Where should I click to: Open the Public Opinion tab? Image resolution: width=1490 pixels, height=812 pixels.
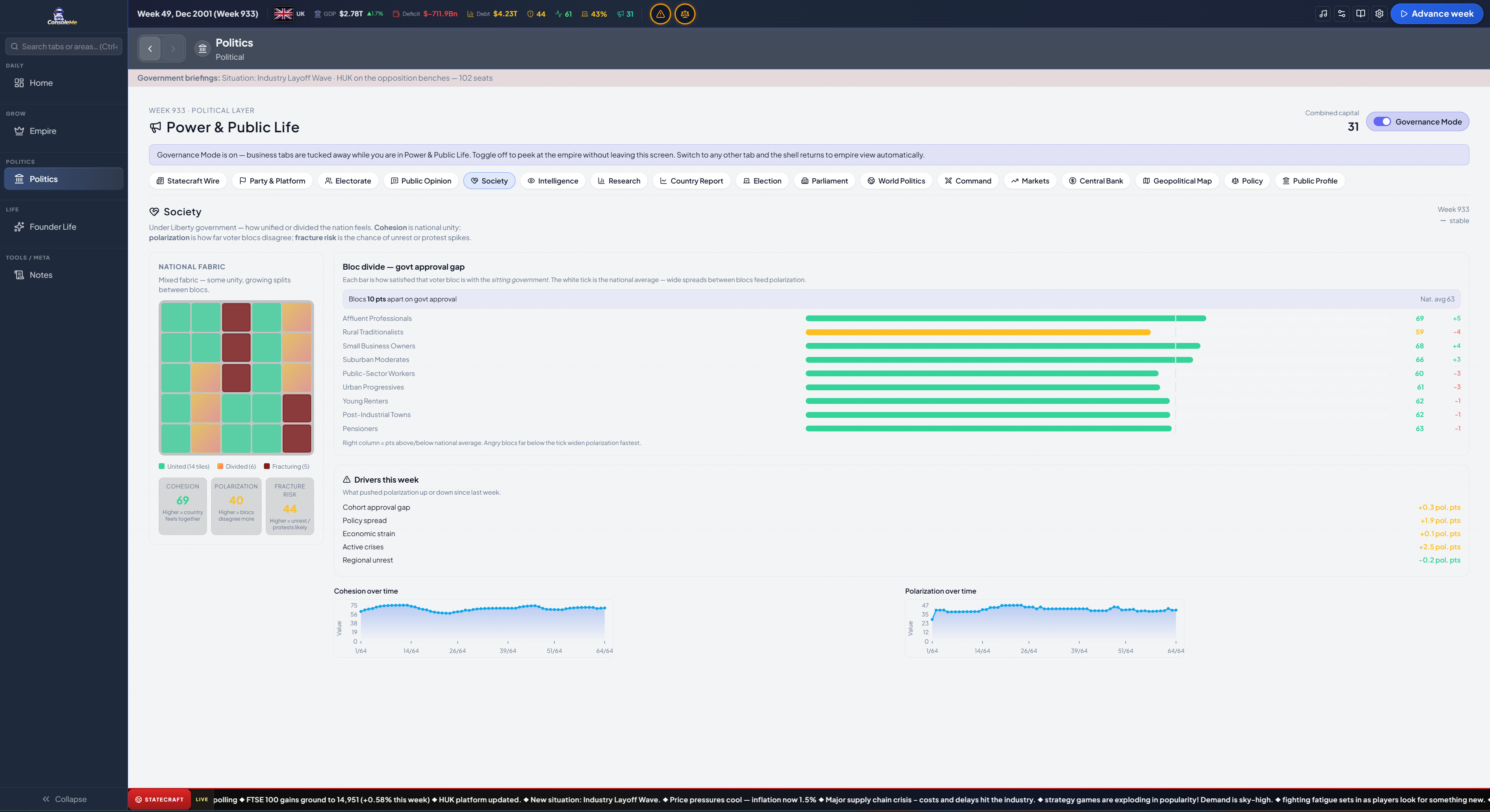420,181
